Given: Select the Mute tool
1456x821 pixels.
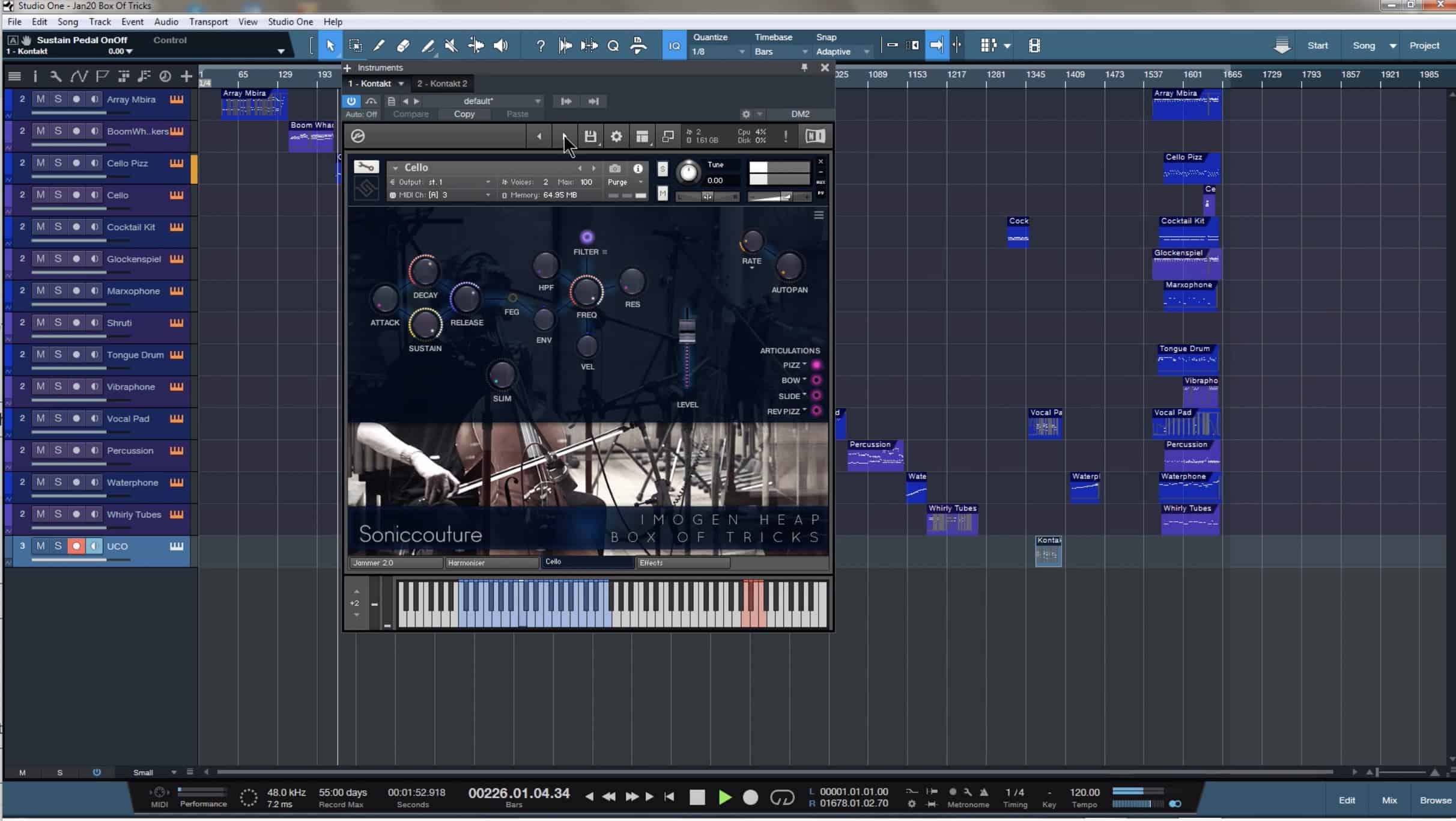Looking at the screenshot, I should pyautogui.click(x=451, y=46).
